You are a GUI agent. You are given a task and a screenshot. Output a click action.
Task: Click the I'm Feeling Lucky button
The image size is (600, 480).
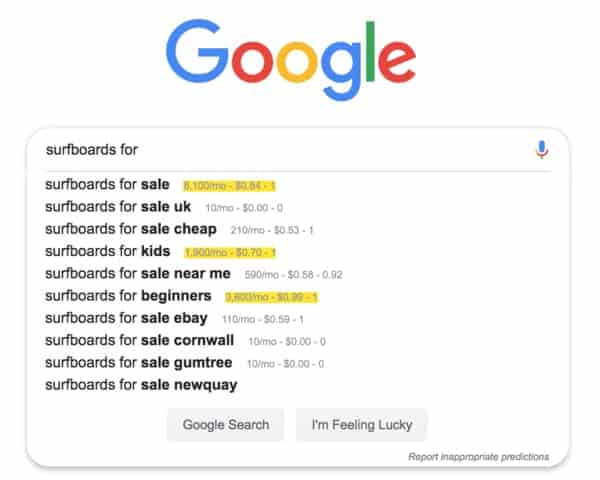tap(362, 424)
